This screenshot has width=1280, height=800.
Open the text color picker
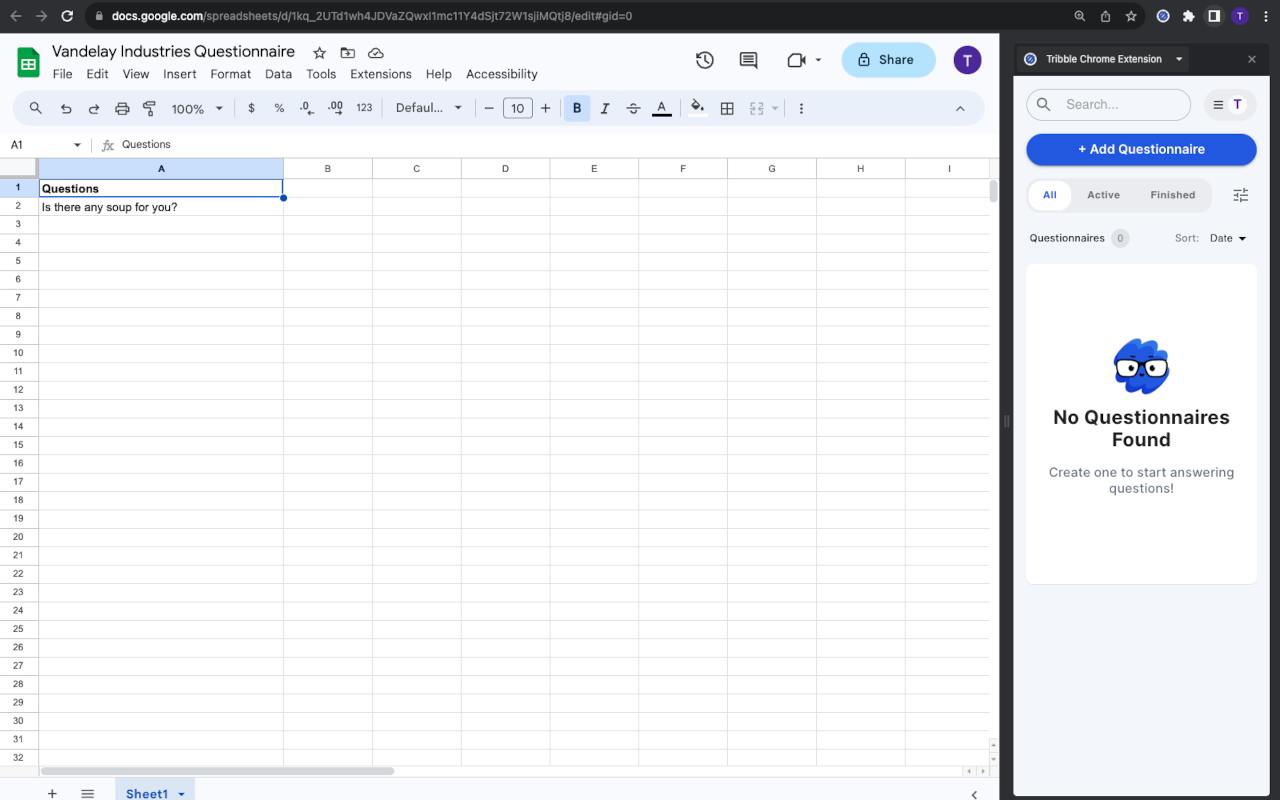pos(661,108)
